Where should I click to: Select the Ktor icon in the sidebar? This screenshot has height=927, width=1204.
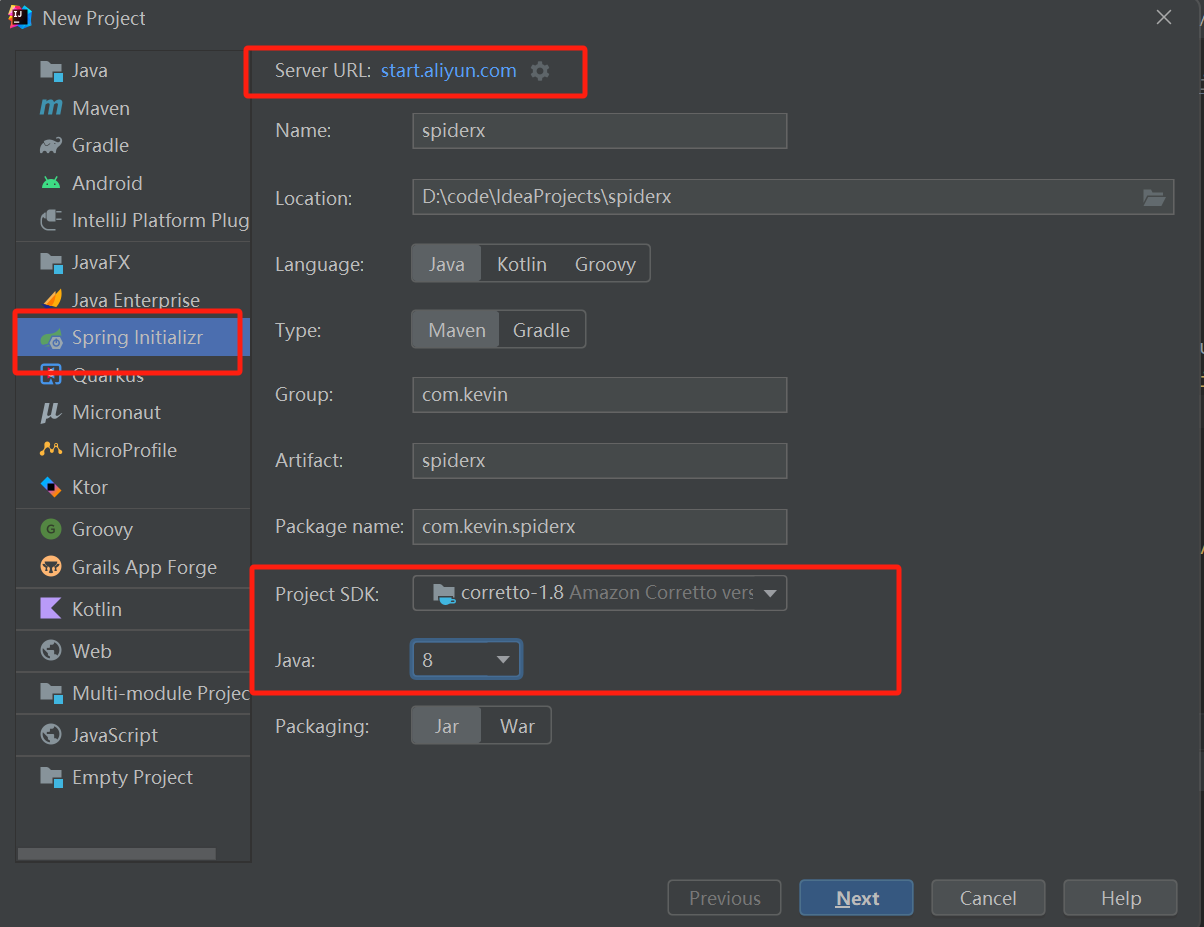click(51, 487)
